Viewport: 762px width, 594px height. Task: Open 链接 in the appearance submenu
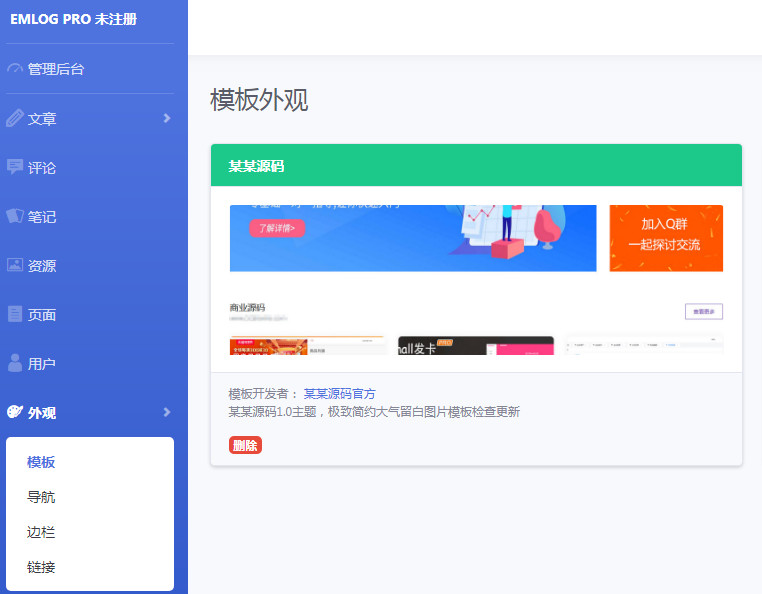[41, 567]
